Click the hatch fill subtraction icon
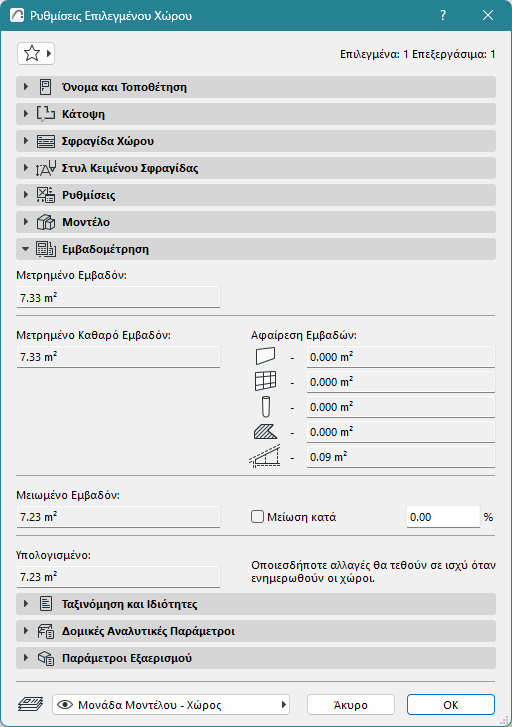 pyautogui.click(x=265, y=432)
